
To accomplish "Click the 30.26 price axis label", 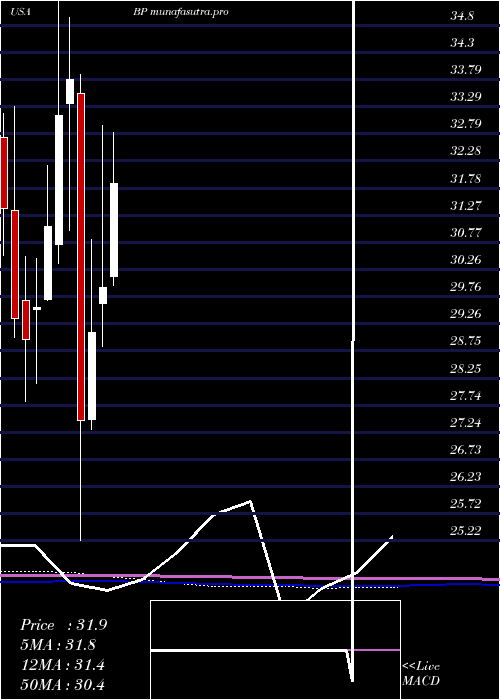I will 466,259.
